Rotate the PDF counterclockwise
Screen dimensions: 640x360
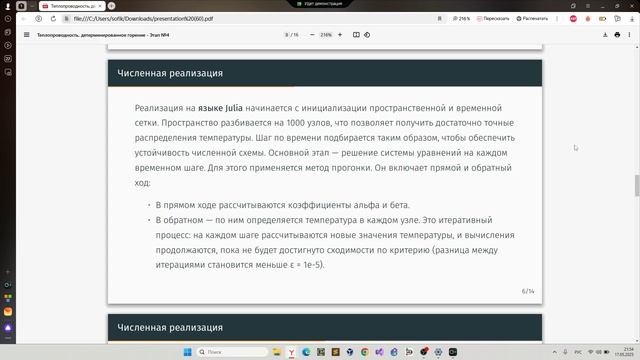point(367,35)
